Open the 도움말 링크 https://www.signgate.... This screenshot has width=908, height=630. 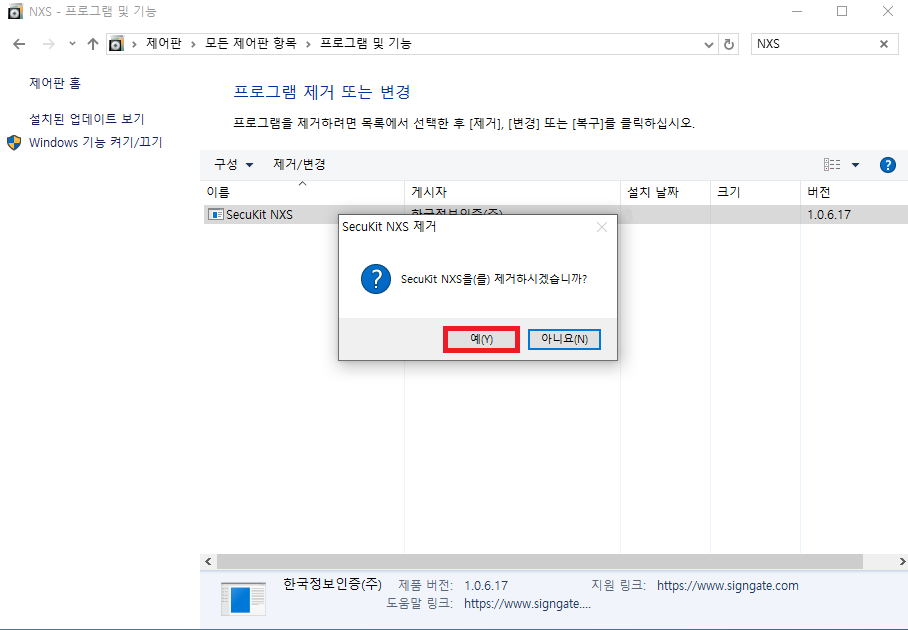tap(527, 604)
